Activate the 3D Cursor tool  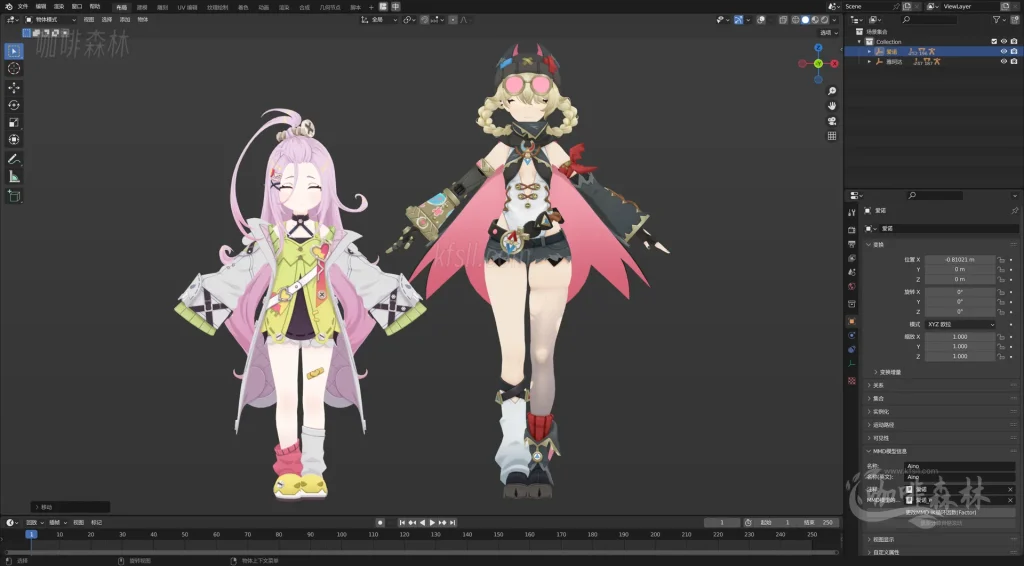tap(14, 69)
